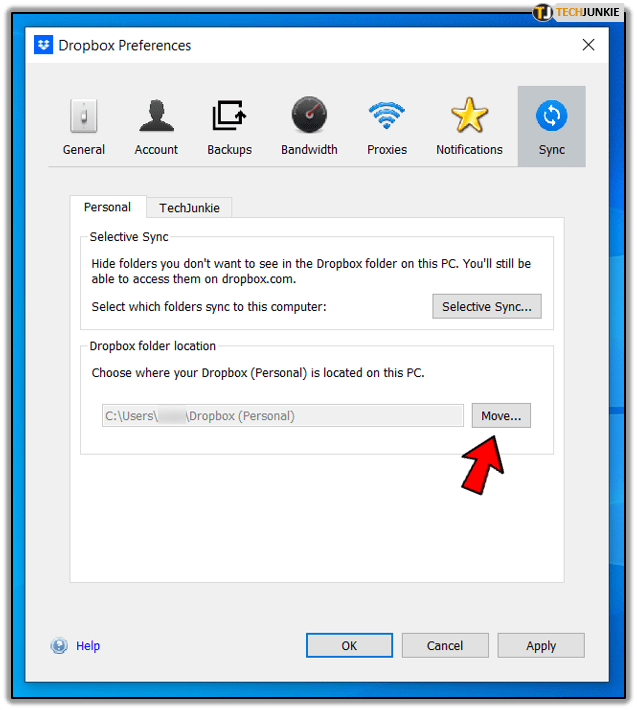
Task: Click the Dropbox logo in title bar
Action: (43, 45)
